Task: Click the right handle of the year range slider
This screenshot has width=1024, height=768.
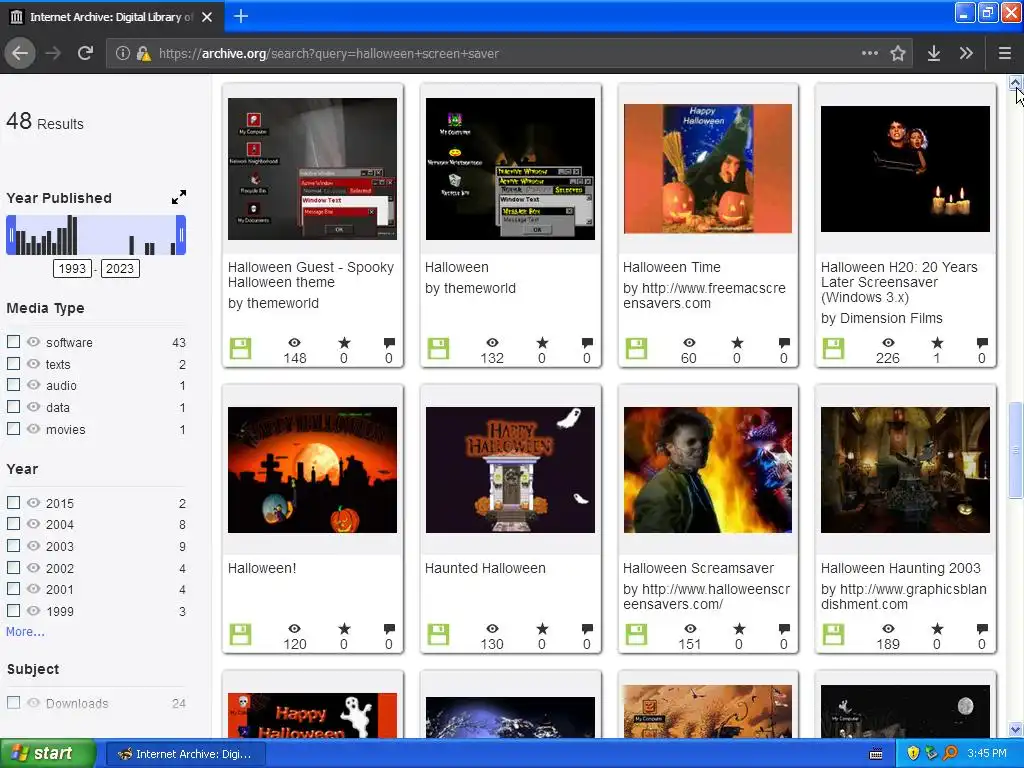Action: [x=181, y=235]
